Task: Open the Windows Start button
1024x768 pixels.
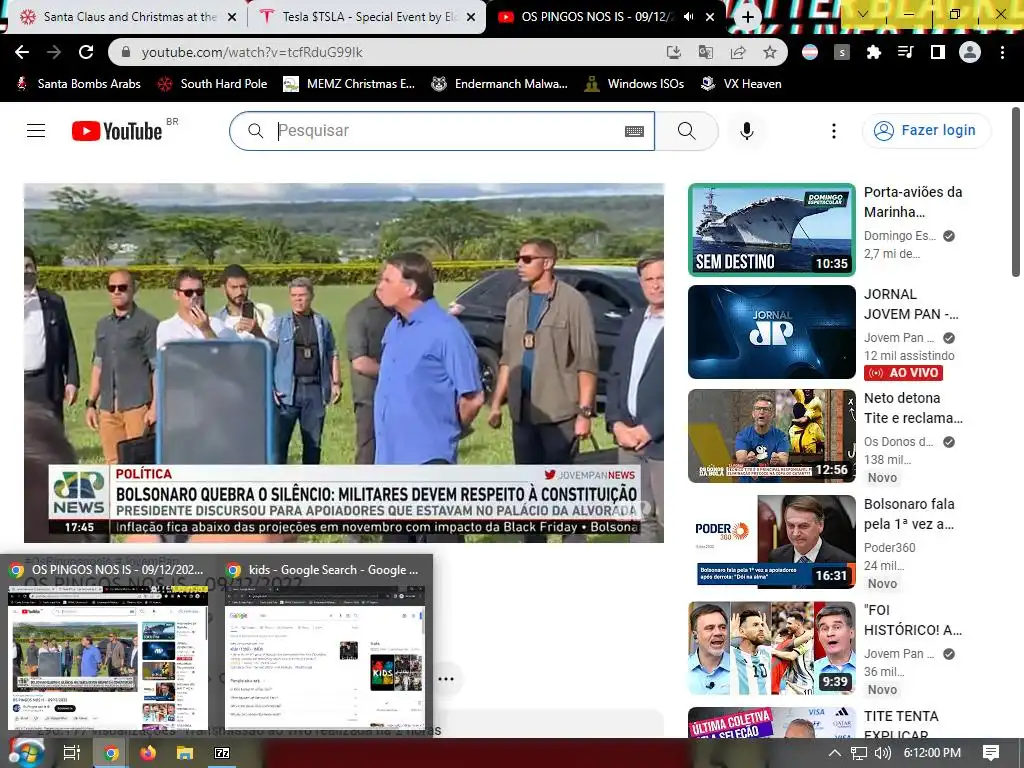Action: pos(26,753)
